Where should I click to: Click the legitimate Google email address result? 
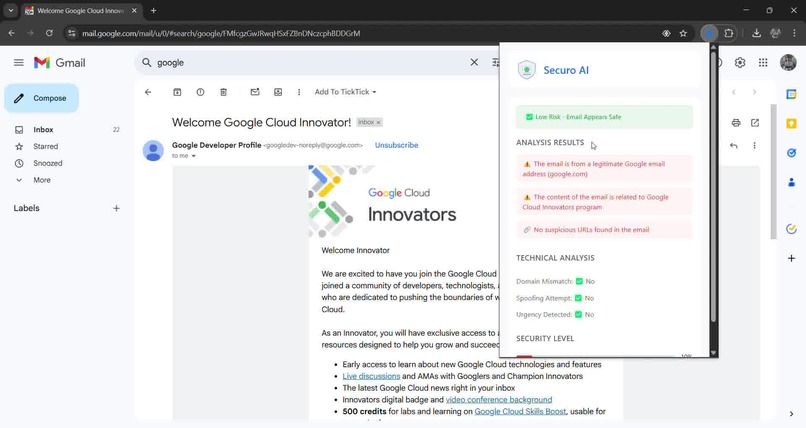point(604,169)
